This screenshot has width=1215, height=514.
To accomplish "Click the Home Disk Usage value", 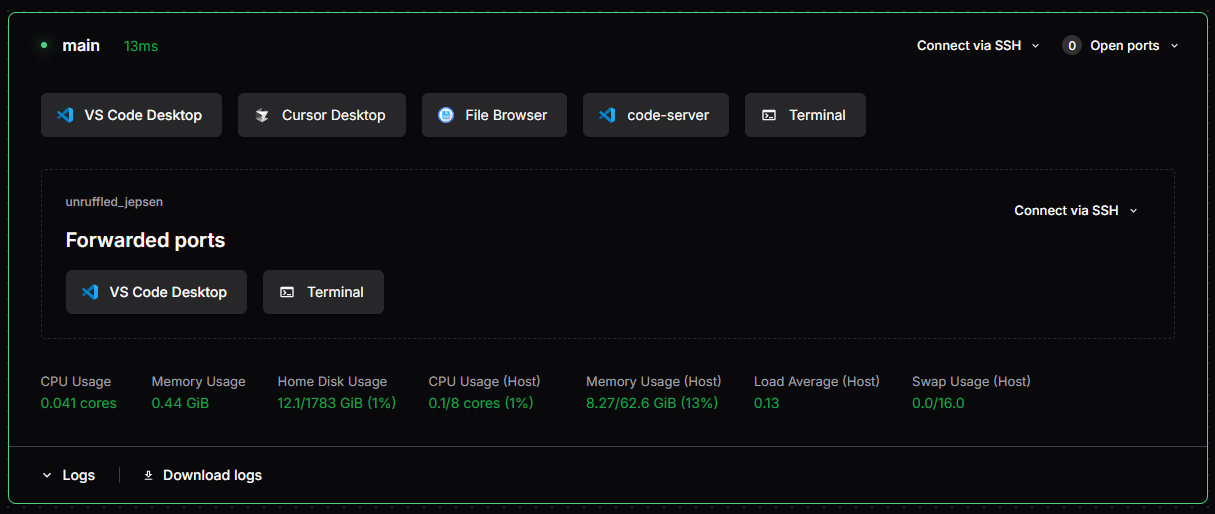I will tap(337, 403).
